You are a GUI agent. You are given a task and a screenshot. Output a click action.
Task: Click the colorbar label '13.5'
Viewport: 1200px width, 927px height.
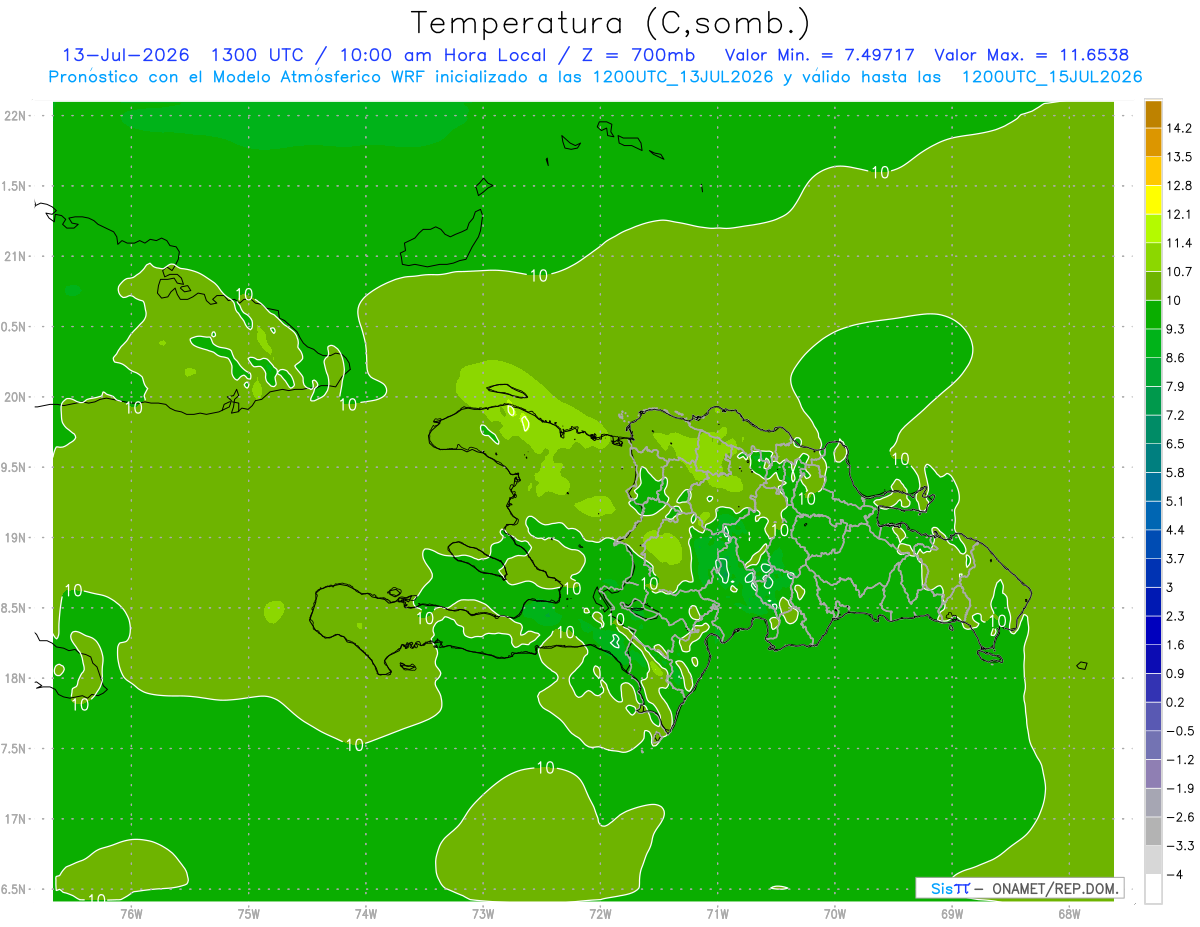click(1180, 157)
